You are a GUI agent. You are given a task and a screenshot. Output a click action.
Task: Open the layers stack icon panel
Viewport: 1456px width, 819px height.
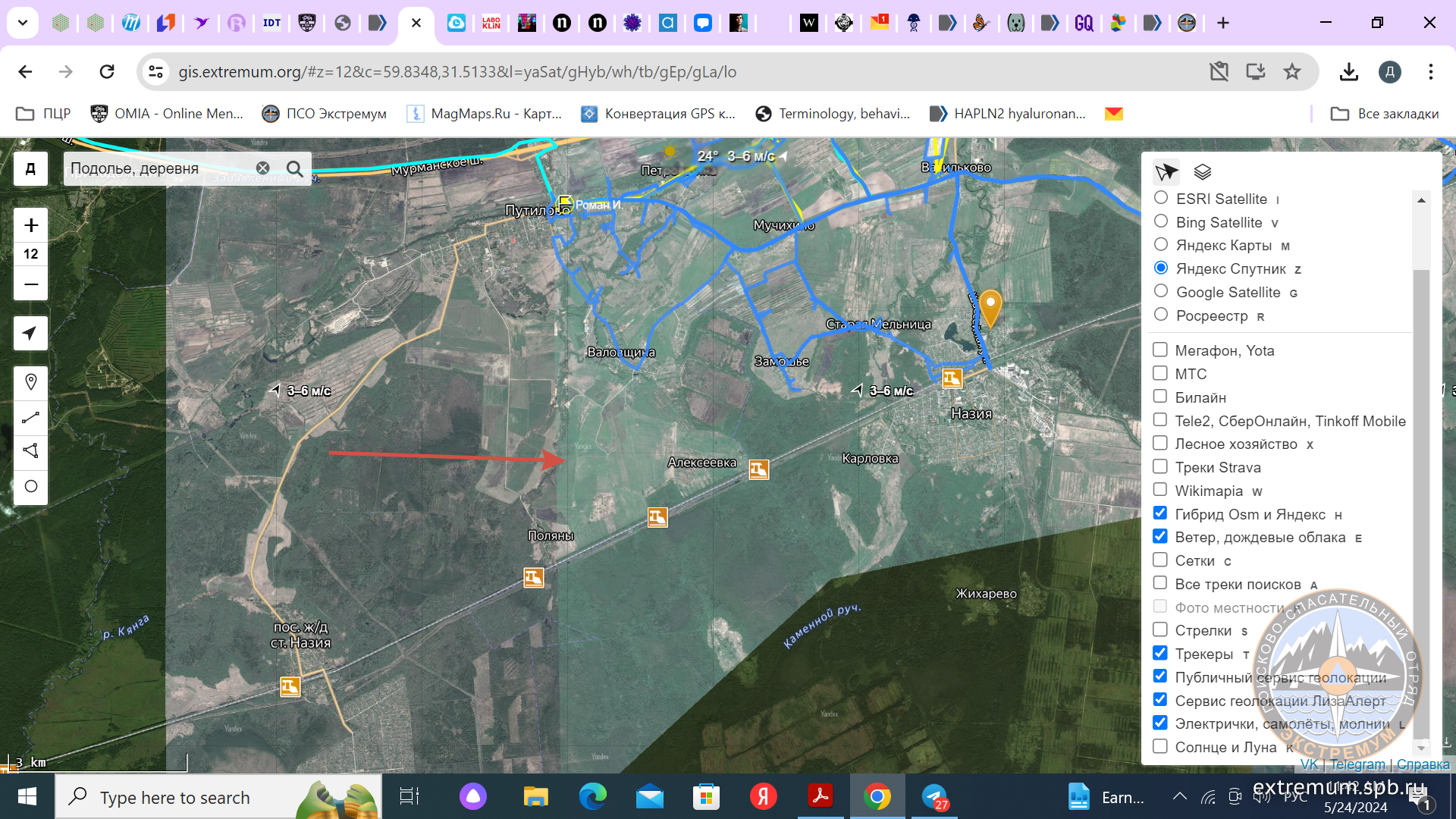(x=1203, y=172)
